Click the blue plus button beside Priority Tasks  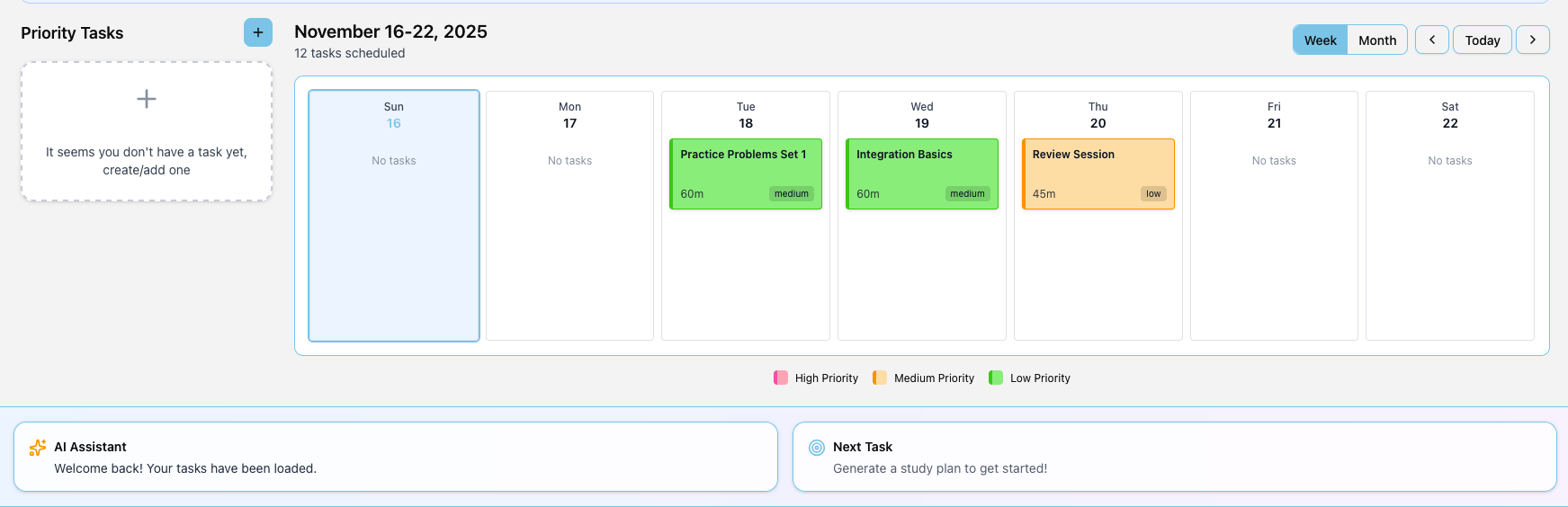point(258,32)
